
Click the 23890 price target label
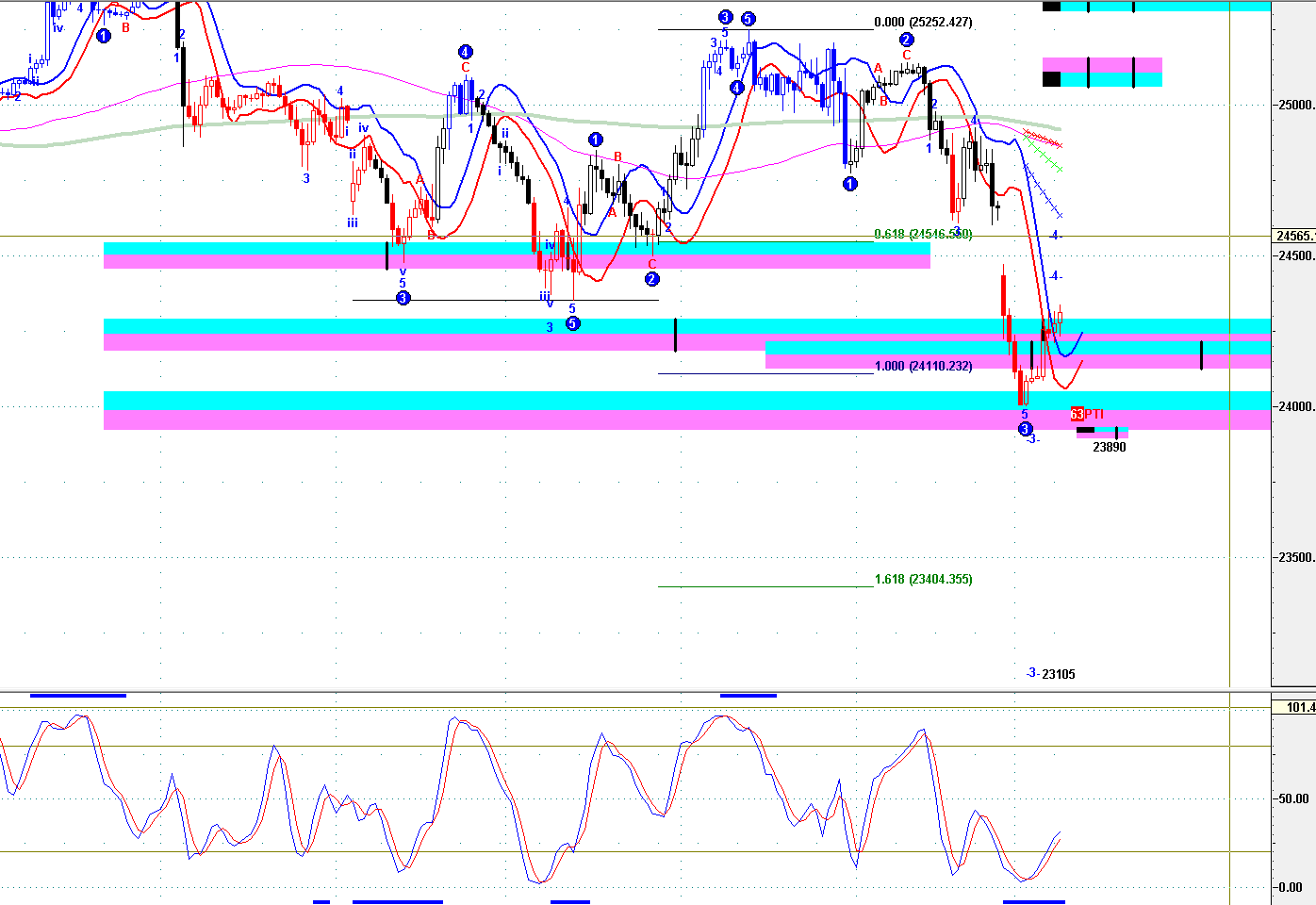point(1109,447)
